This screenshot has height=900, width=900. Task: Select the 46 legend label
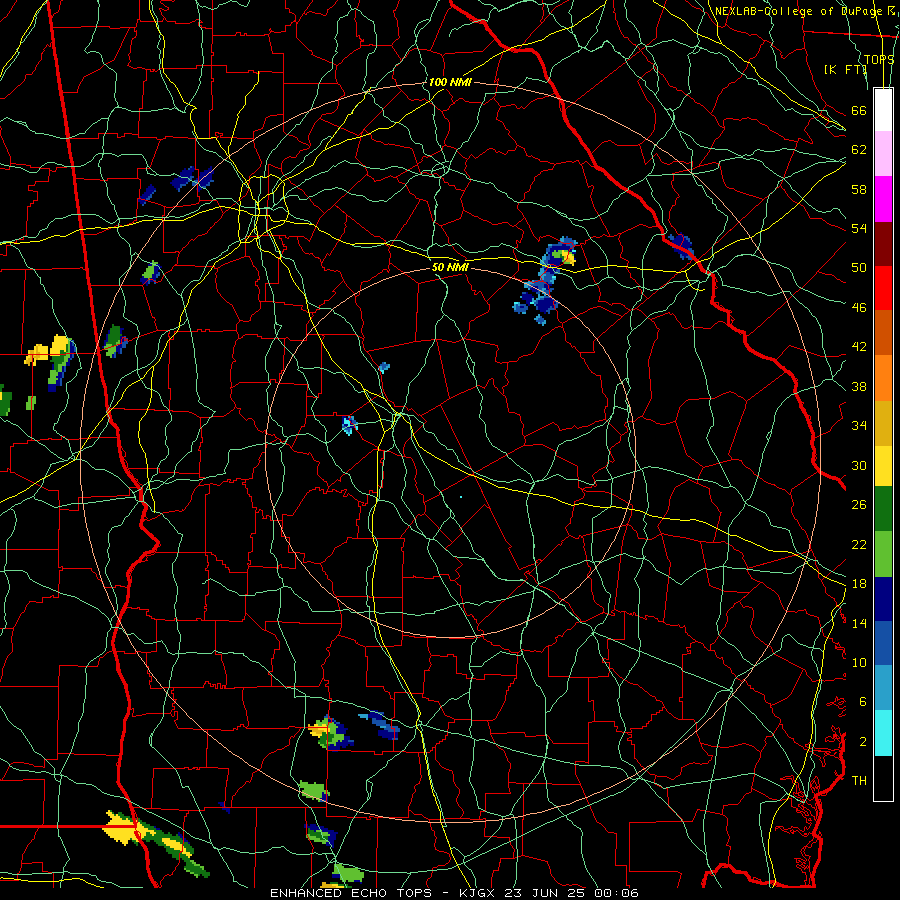[x=859, y=308]
